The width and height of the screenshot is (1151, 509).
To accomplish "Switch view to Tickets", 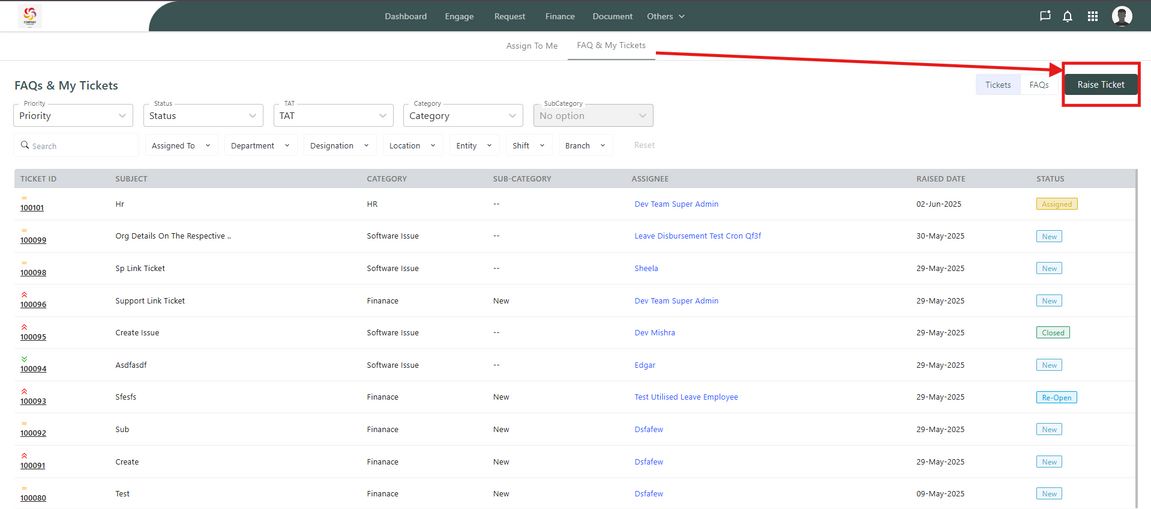I will click(x=998, y=85).
